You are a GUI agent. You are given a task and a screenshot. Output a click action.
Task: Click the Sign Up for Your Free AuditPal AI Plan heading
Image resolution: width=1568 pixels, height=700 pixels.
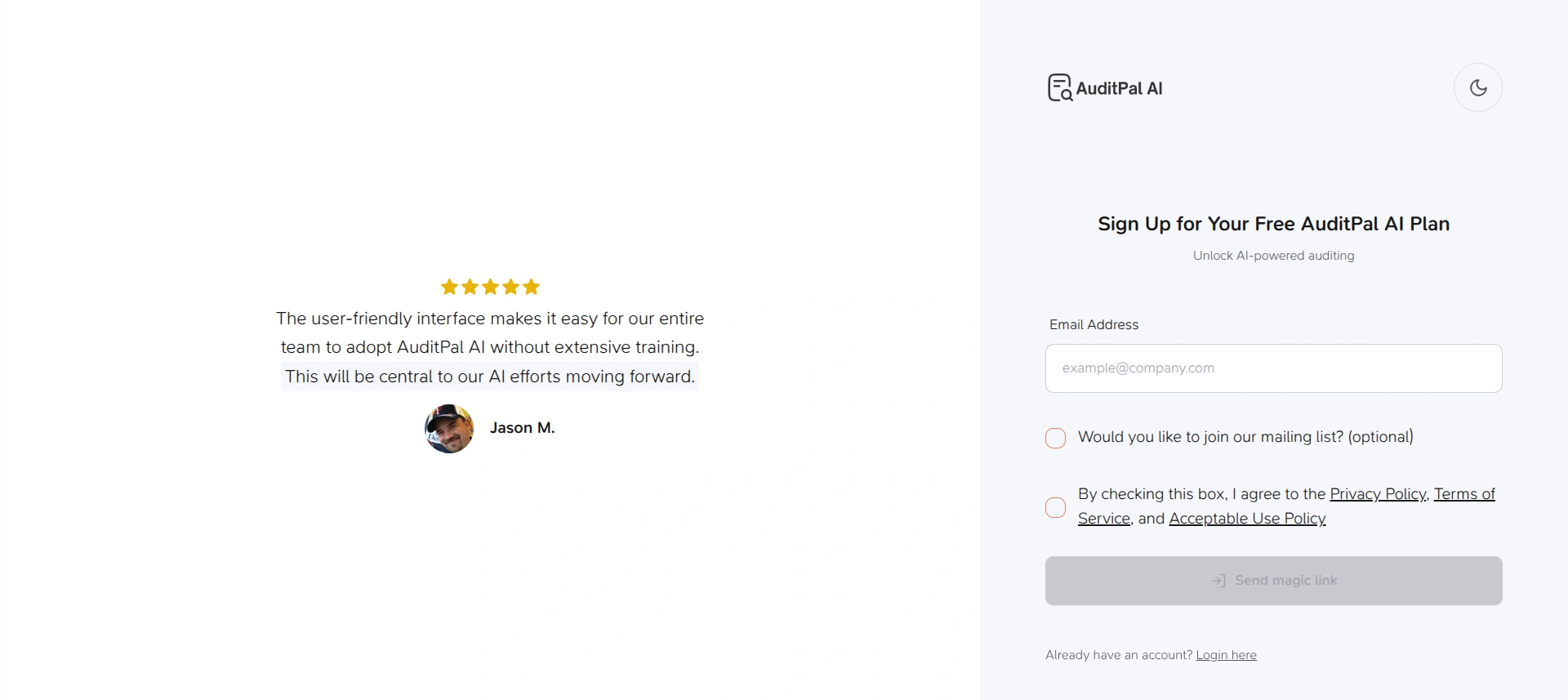coord(1273,224)
